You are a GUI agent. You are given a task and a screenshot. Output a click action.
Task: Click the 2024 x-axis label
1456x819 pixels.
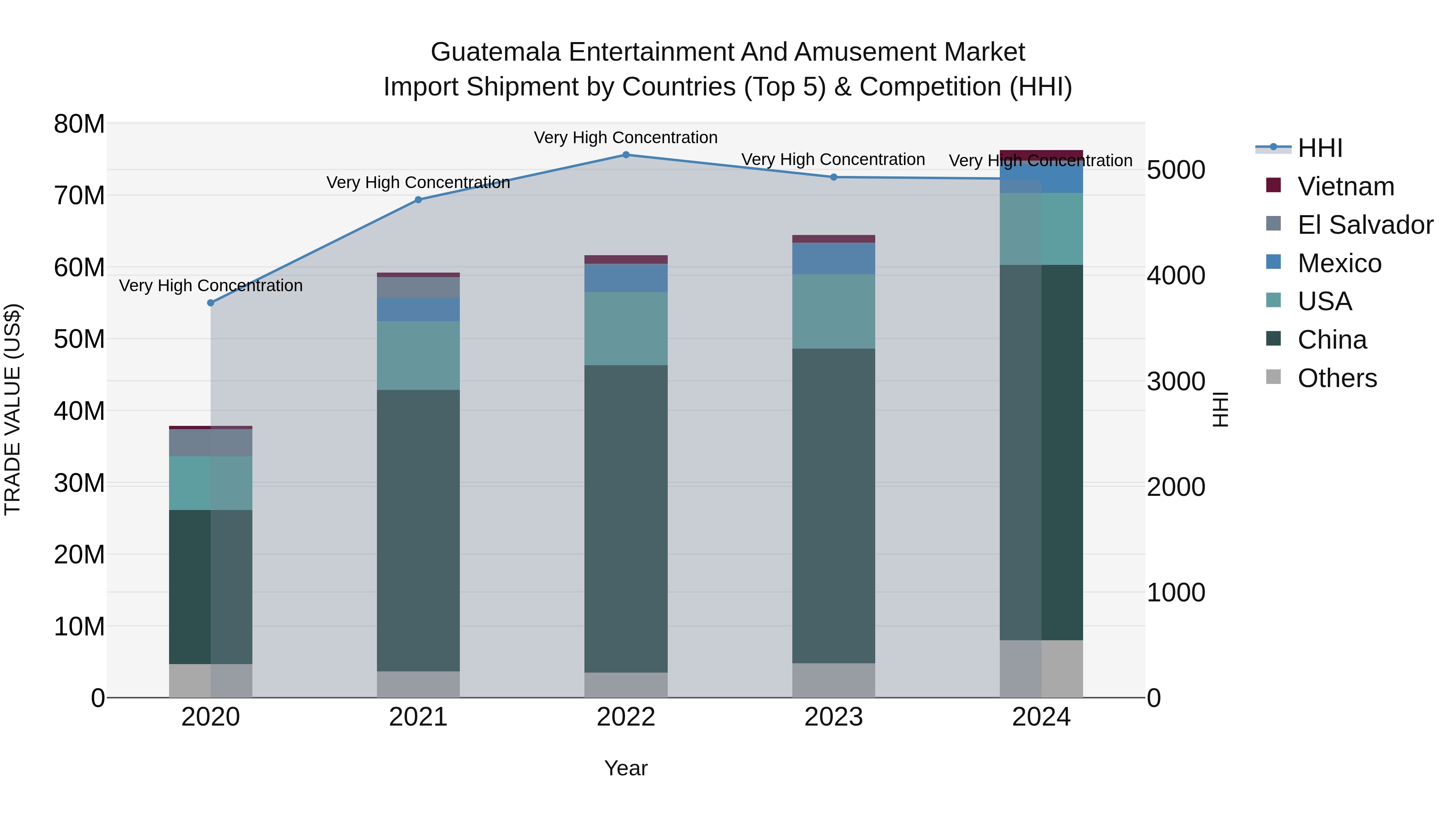click(x=1041, y=717)
